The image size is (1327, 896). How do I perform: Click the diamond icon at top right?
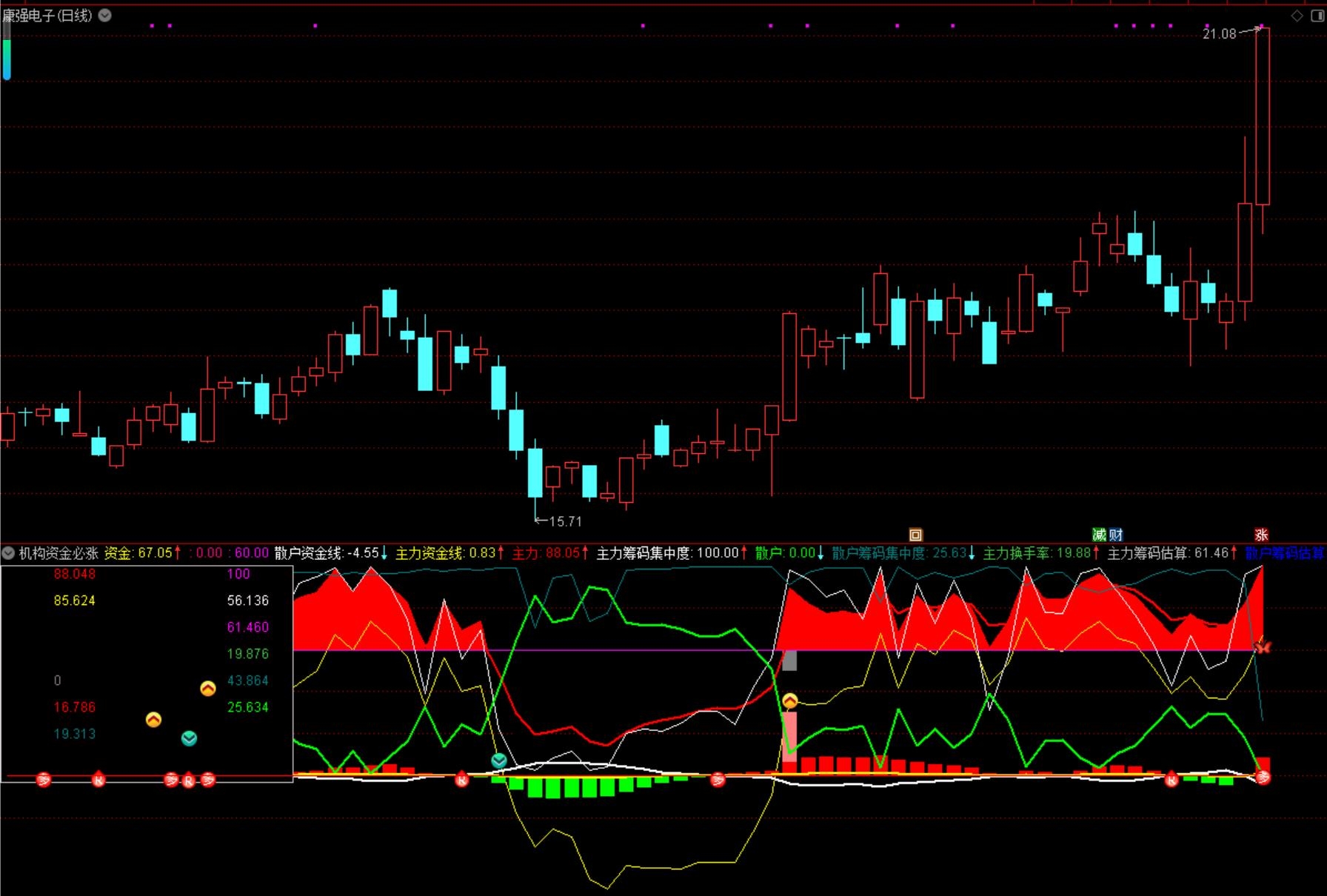click(1297, 16)
